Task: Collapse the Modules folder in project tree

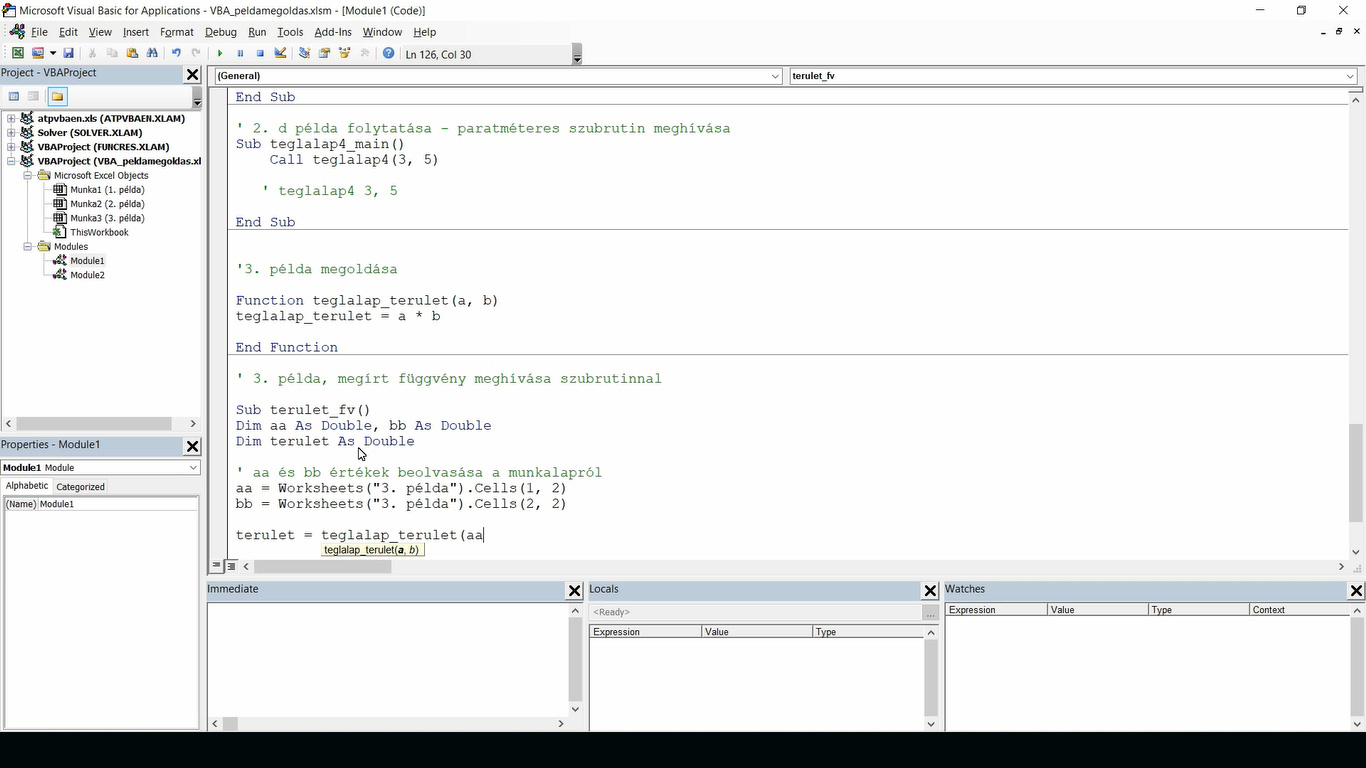Action: tap(29, 247)
